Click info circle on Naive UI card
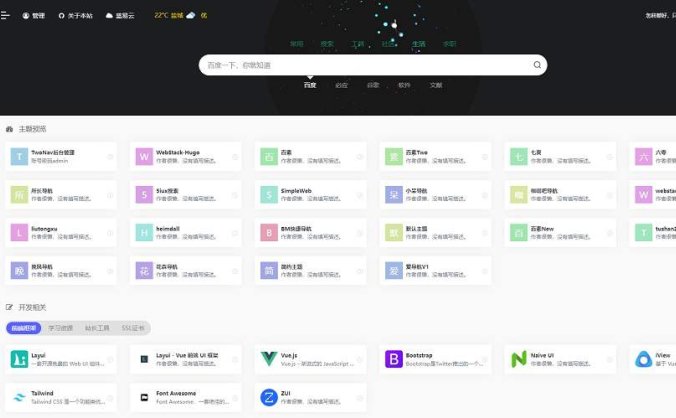Screen dimensions: 676x418 (x=610, y=359)
